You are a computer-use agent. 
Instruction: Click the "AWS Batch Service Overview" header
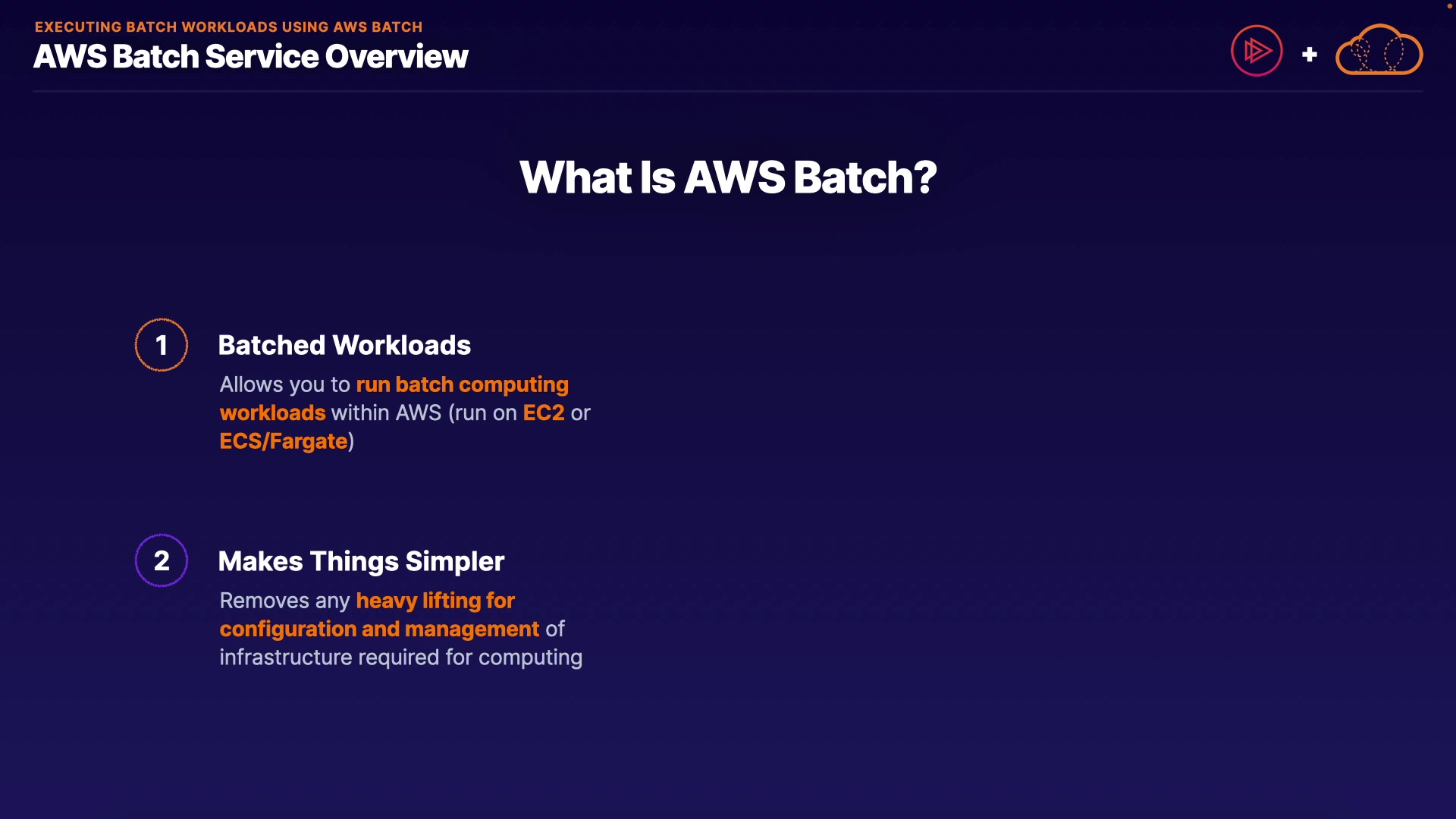pos(250,57)
